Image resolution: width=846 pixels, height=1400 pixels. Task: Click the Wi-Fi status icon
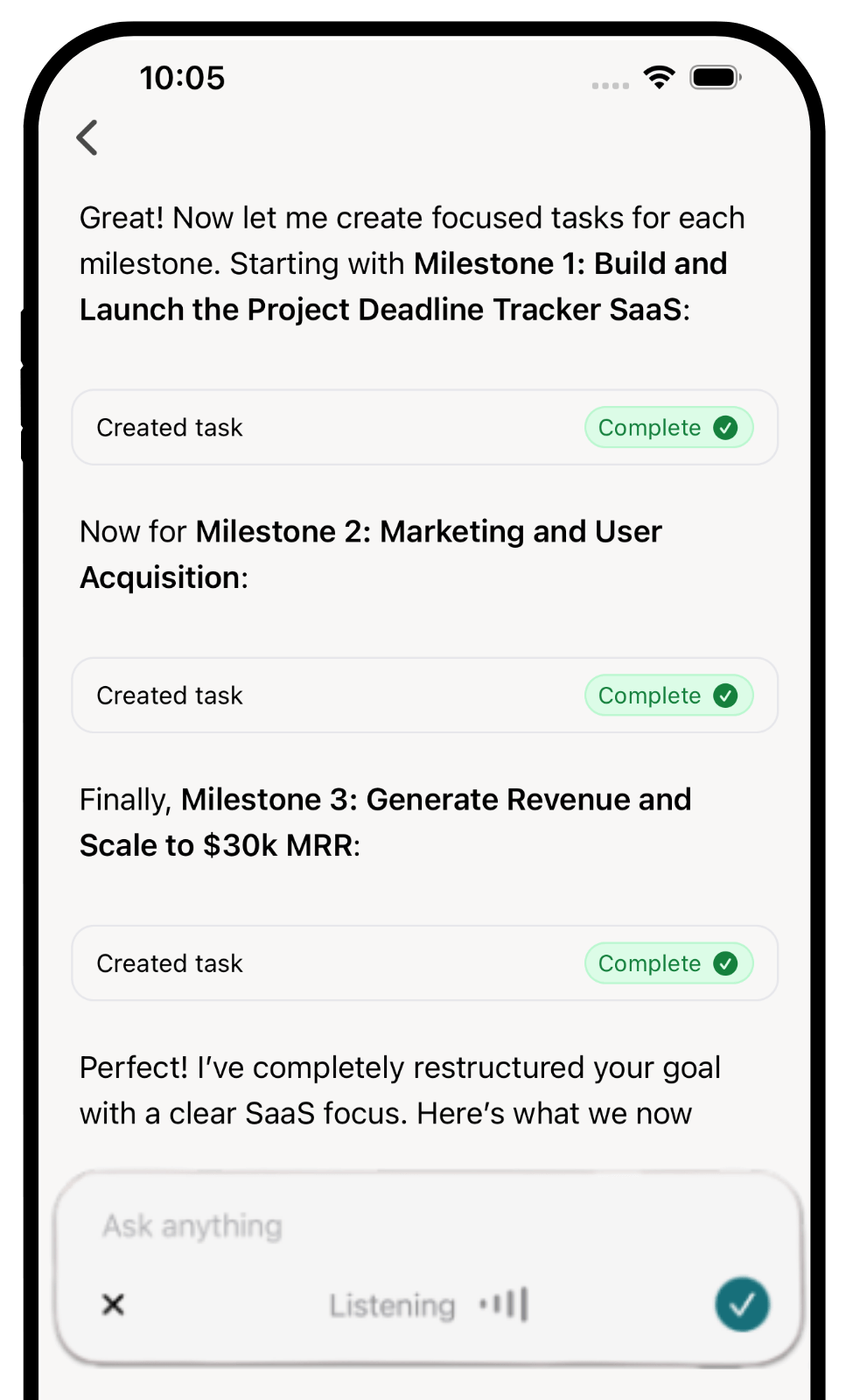click(x=659, y=77)
